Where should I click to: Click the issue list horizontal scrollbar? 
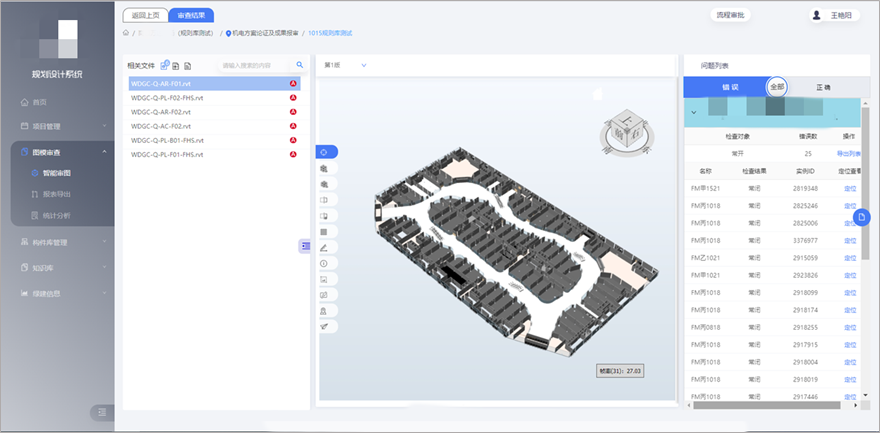pos(767,405)
